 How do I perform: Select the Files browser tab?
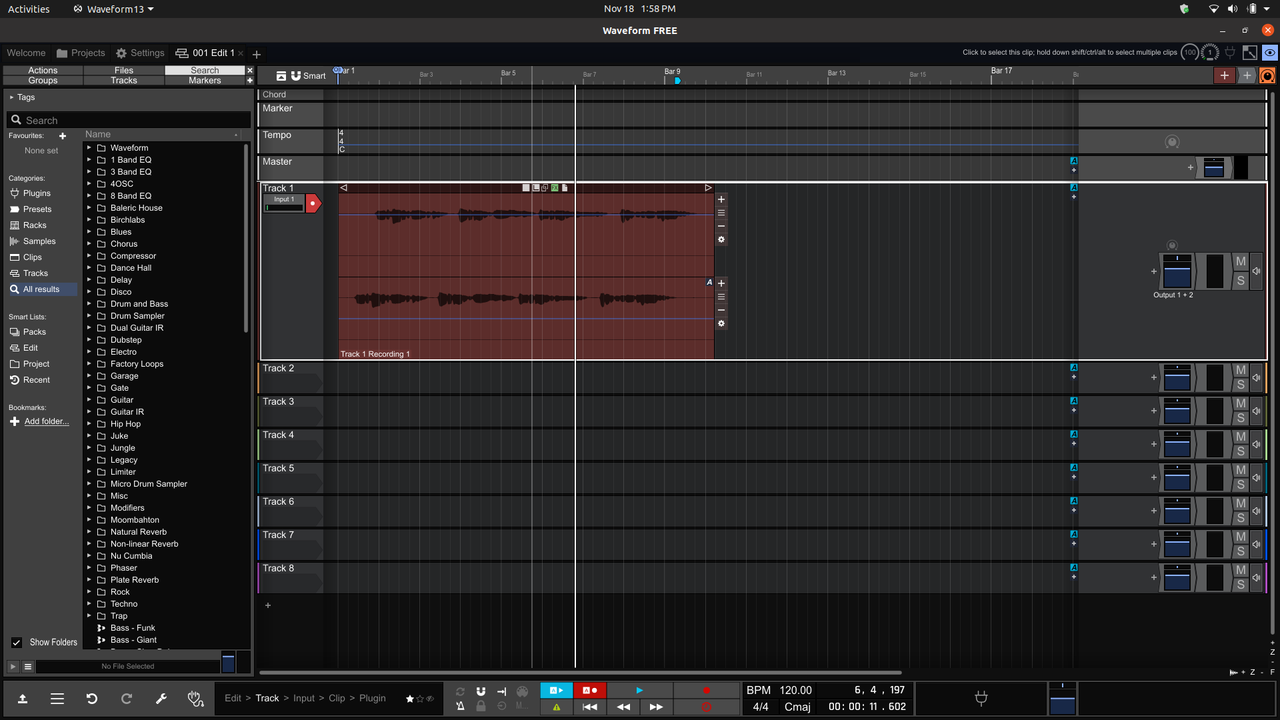(x=124, y=71)
